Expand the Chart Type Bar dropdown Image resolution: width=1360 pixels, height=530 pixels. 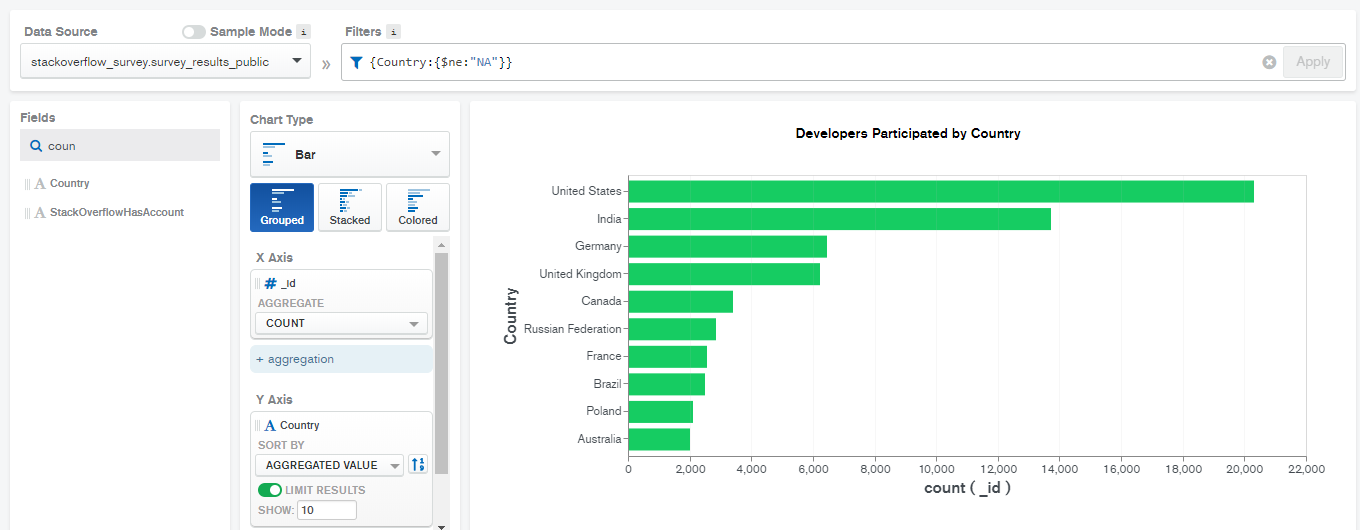(350, 154)
